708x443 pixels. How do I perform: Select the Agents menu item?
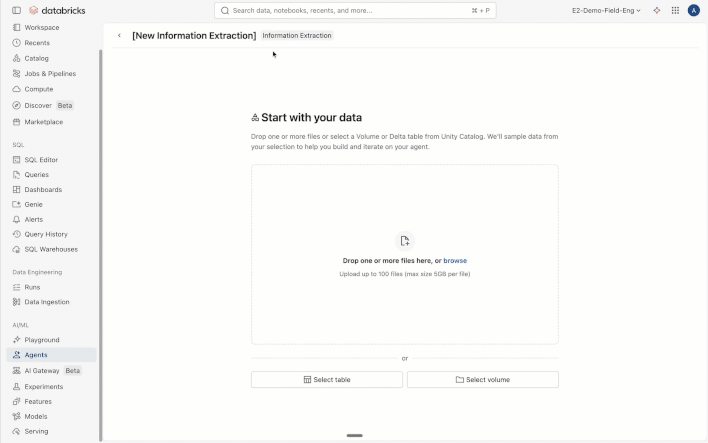[x=51, y=355]
